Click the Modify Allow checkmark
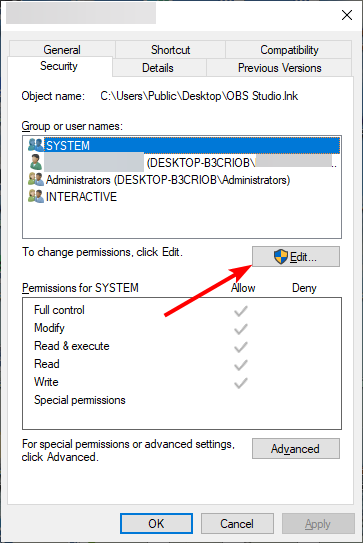Screen dimensions: 363x543 [241, 329]
